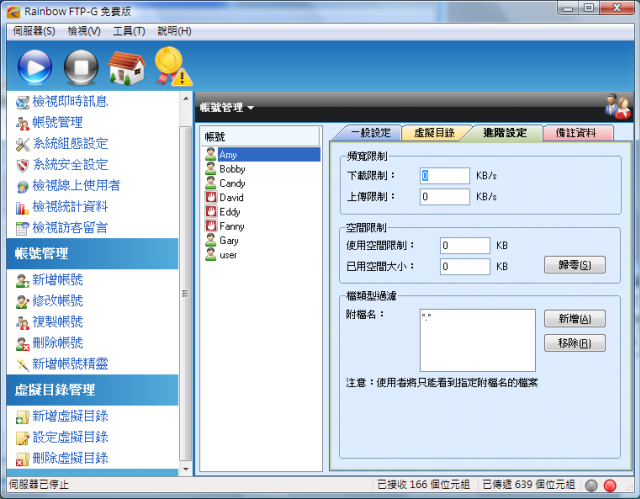This screenshot has height=499, width=640.
Task: Click 伺服器已停止 status text
Action: pos(39,485)
